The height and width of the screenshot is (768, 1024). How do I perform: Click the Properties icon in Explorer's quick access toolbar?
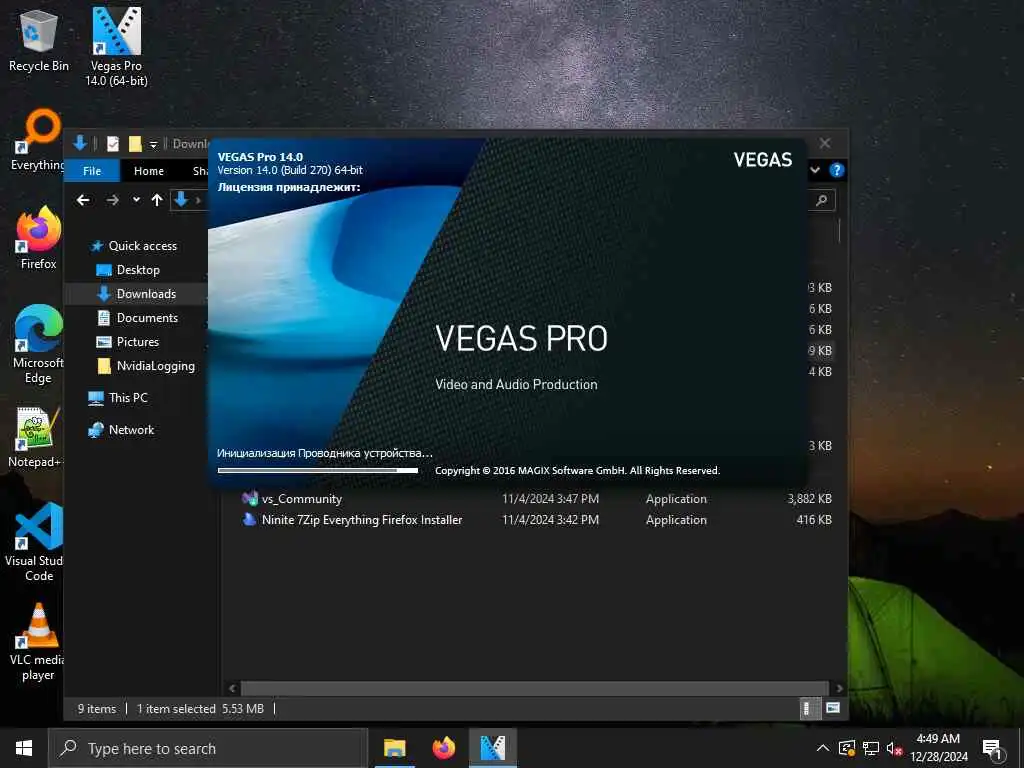pyautogui.click(x=113, y=144)
